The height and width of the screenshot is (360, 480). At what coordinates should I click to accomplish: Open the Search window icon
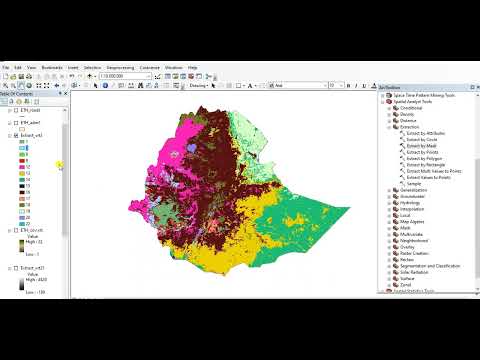183,76
